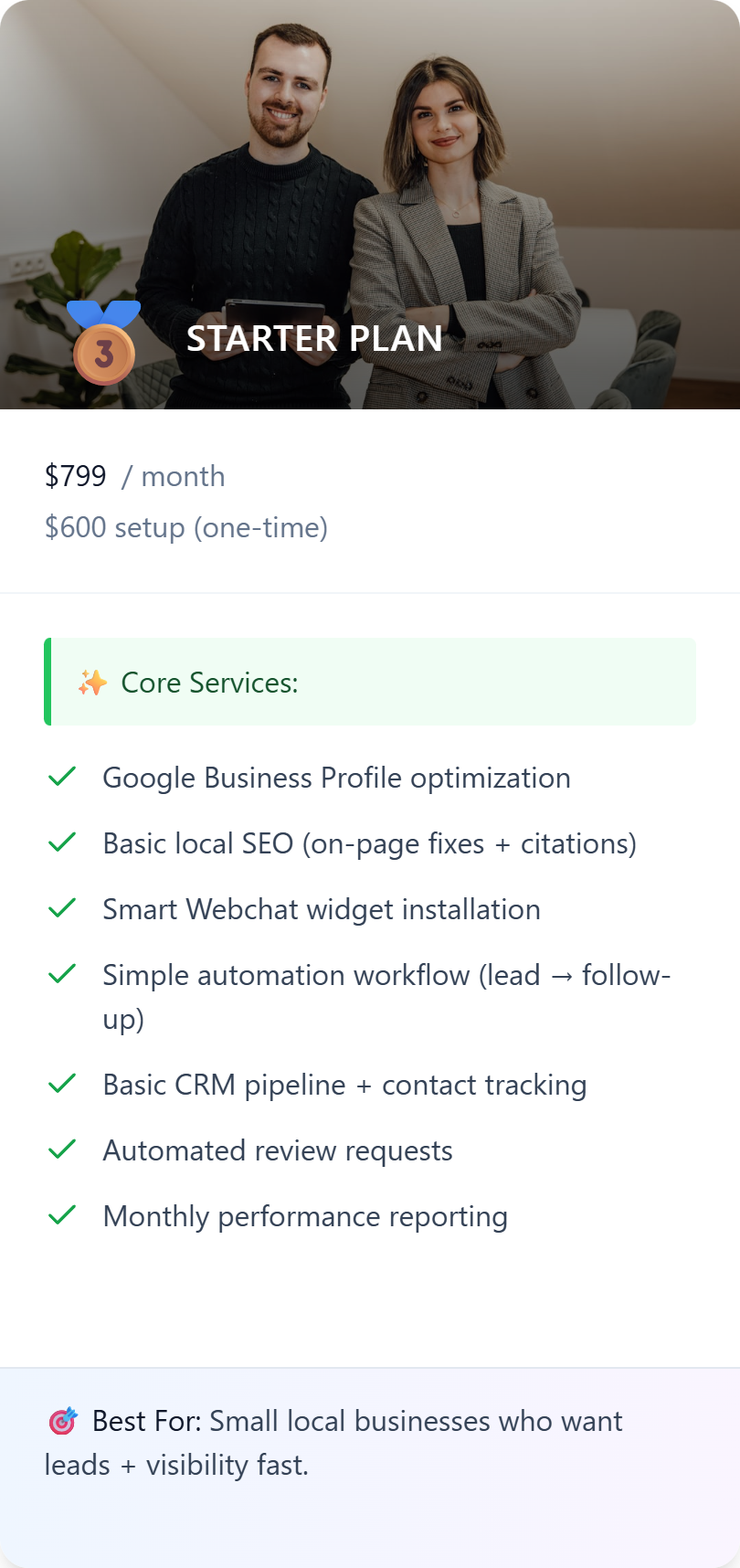The image size is (740, 1568).
Task: Click Smart Webchat widget installation text
Action: point(322,909)
